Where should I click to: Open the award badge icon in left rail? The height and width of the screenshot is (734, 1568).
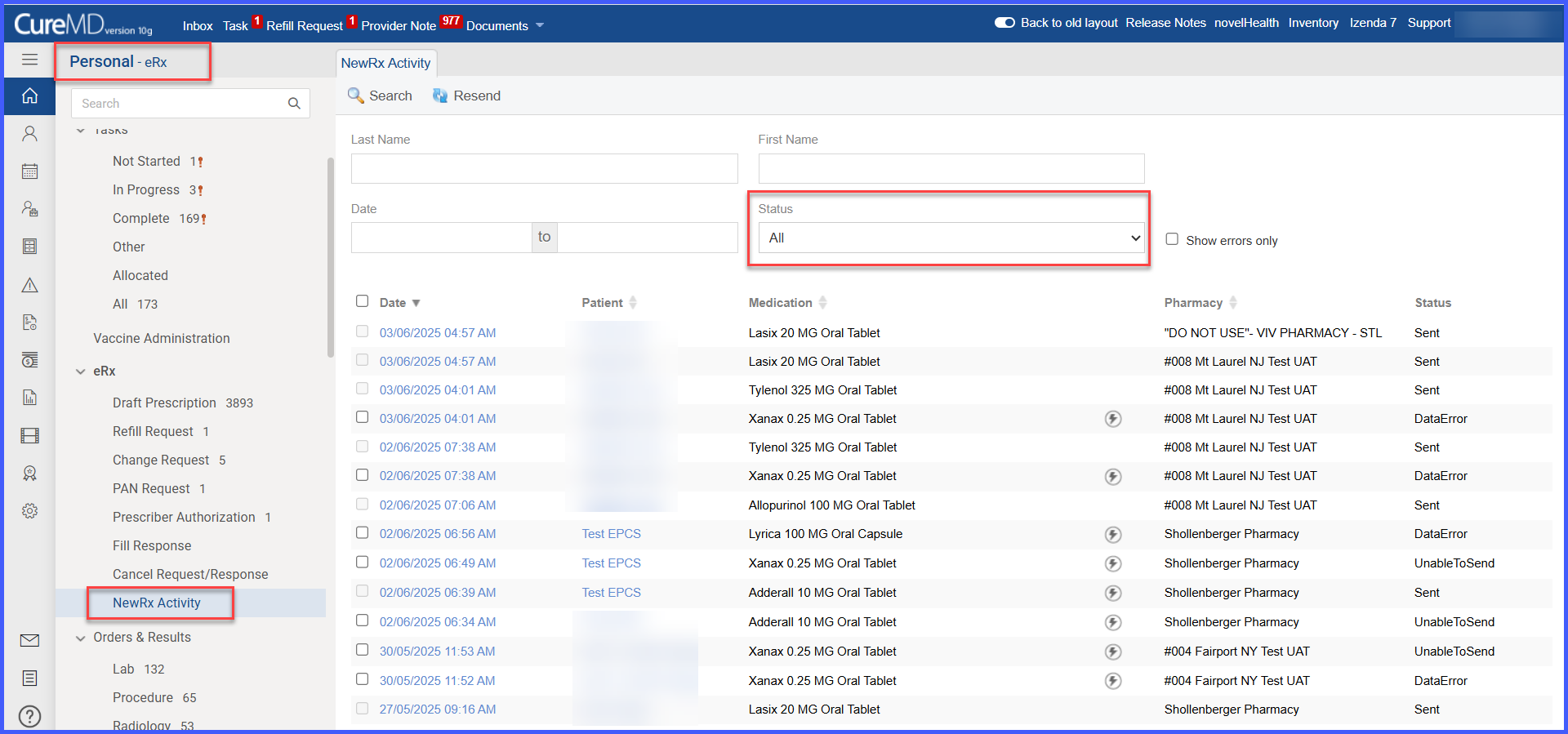(x=29, y=473)
